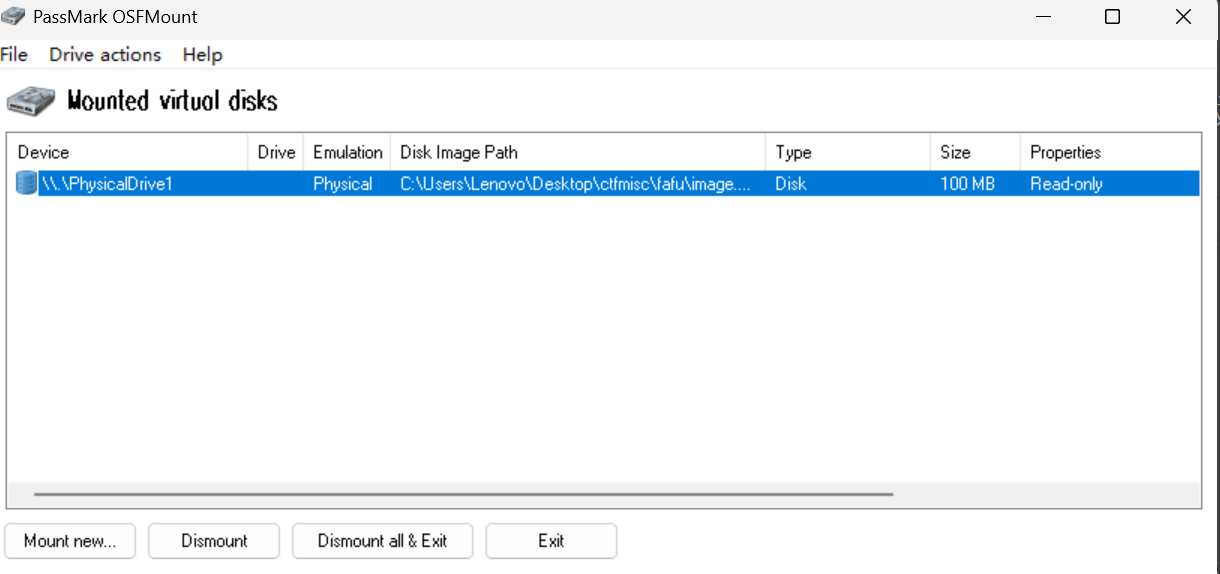Screen dimensions: 1220x574
Task: Sort by Disk Image Path column
Action: click(x=578, y=152)
